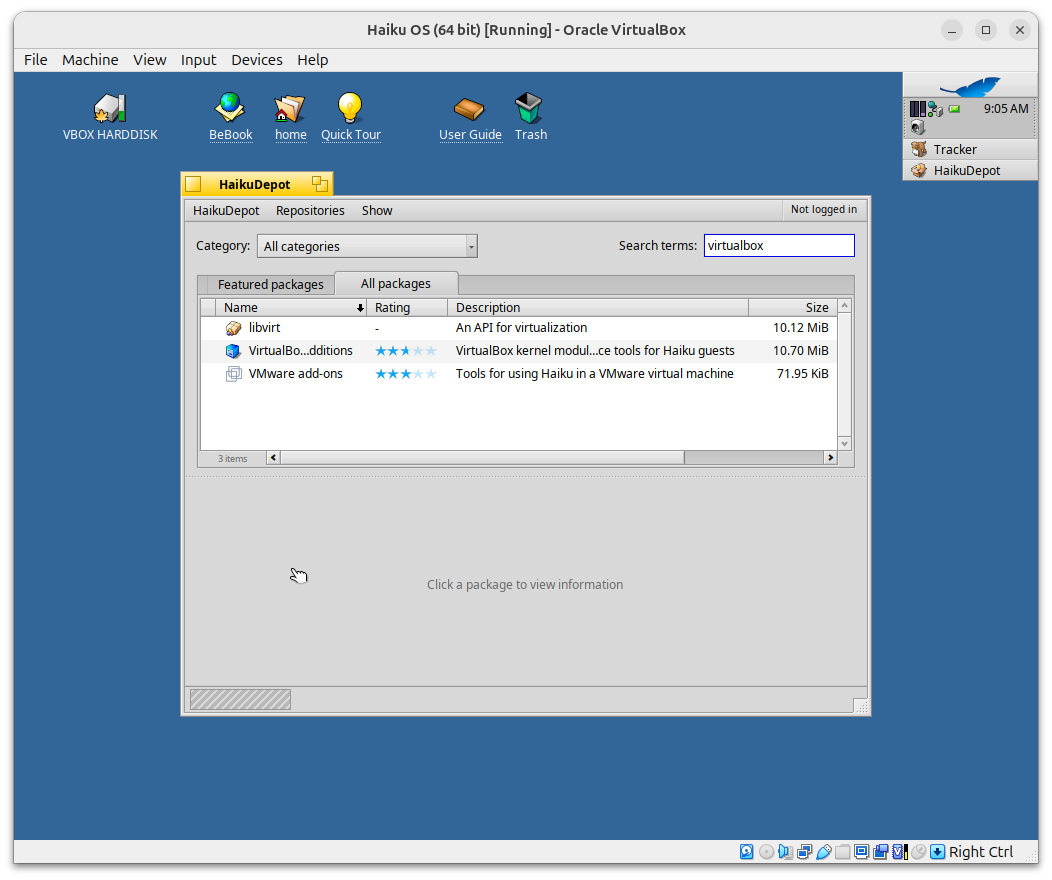Open the HaikuDepot menu in the menu bar
Image resolution: width=1052 pixels, height=880 pixels.
[226, 211]
